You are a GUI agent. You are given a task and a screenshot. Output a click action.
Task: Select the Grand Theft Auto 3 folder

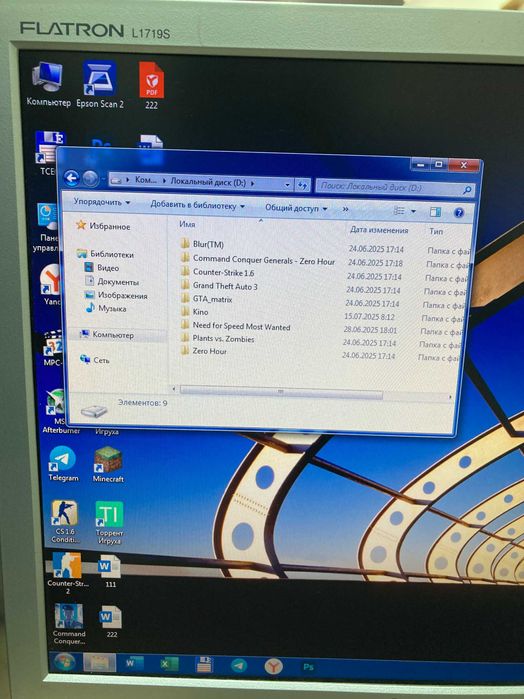click(x=219, y=286)
